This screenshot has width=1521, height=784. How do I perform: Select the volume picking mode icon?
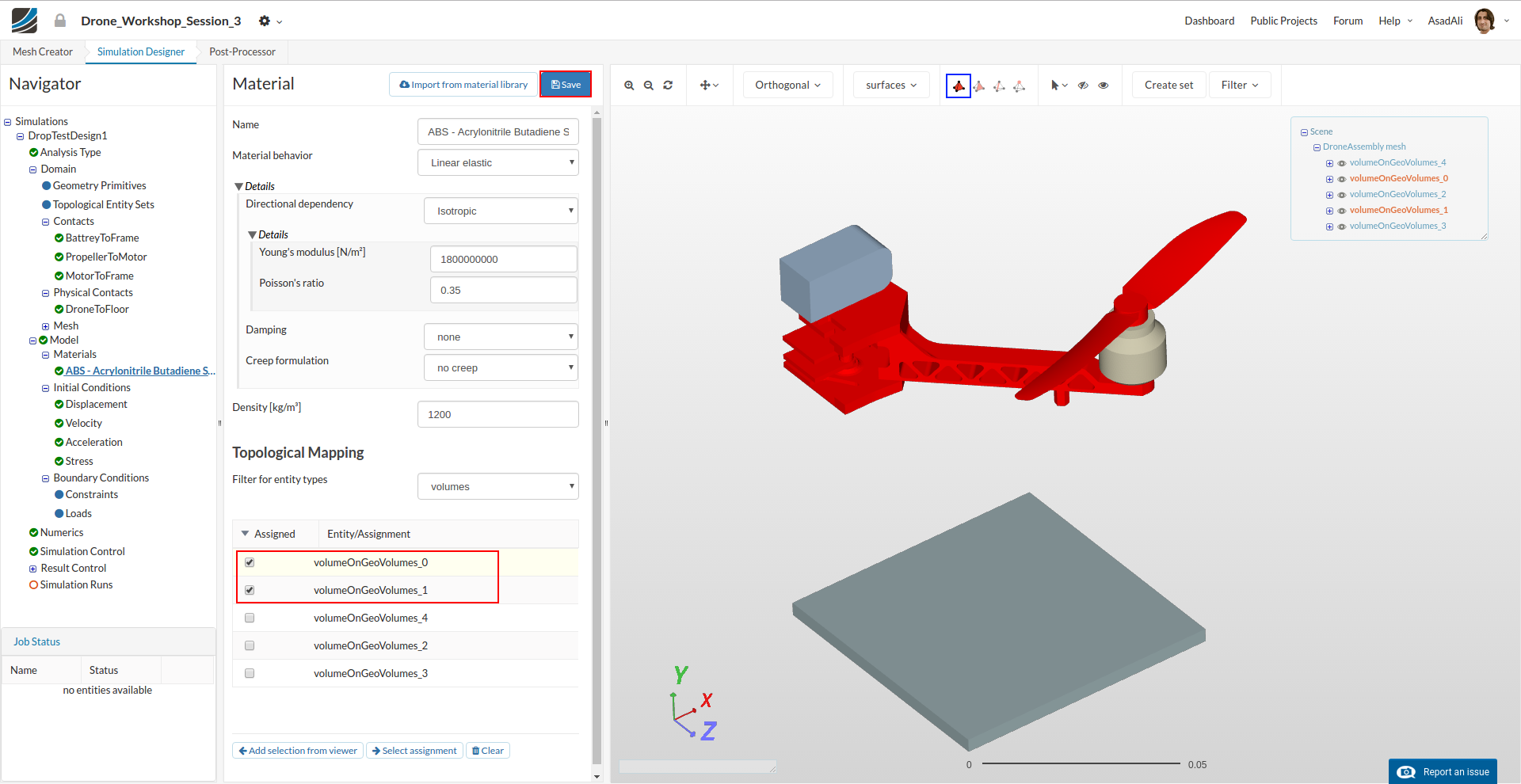coord(959,86)
